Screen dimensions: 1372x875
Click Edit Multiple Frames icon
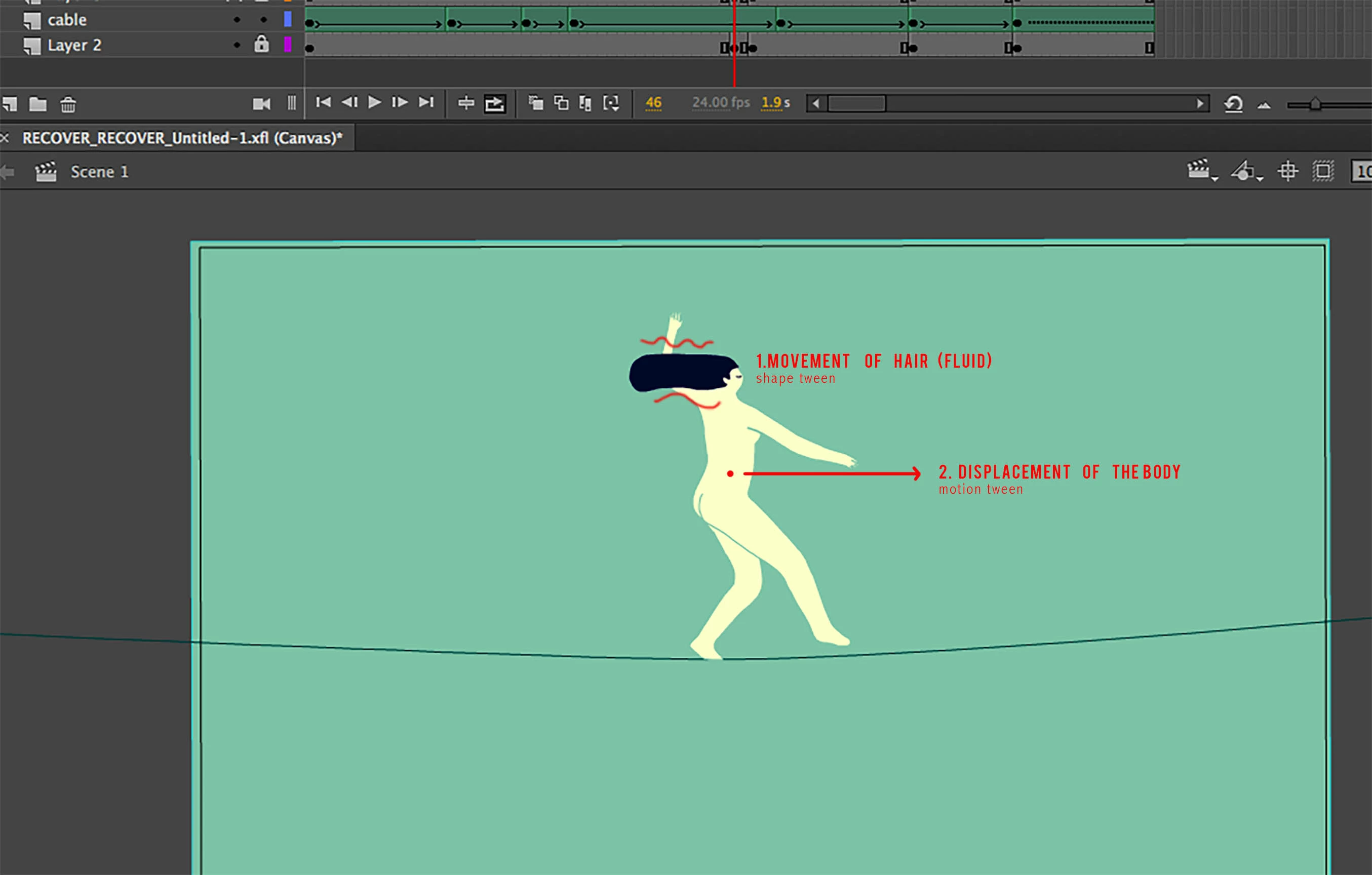(x=585, y=103)
